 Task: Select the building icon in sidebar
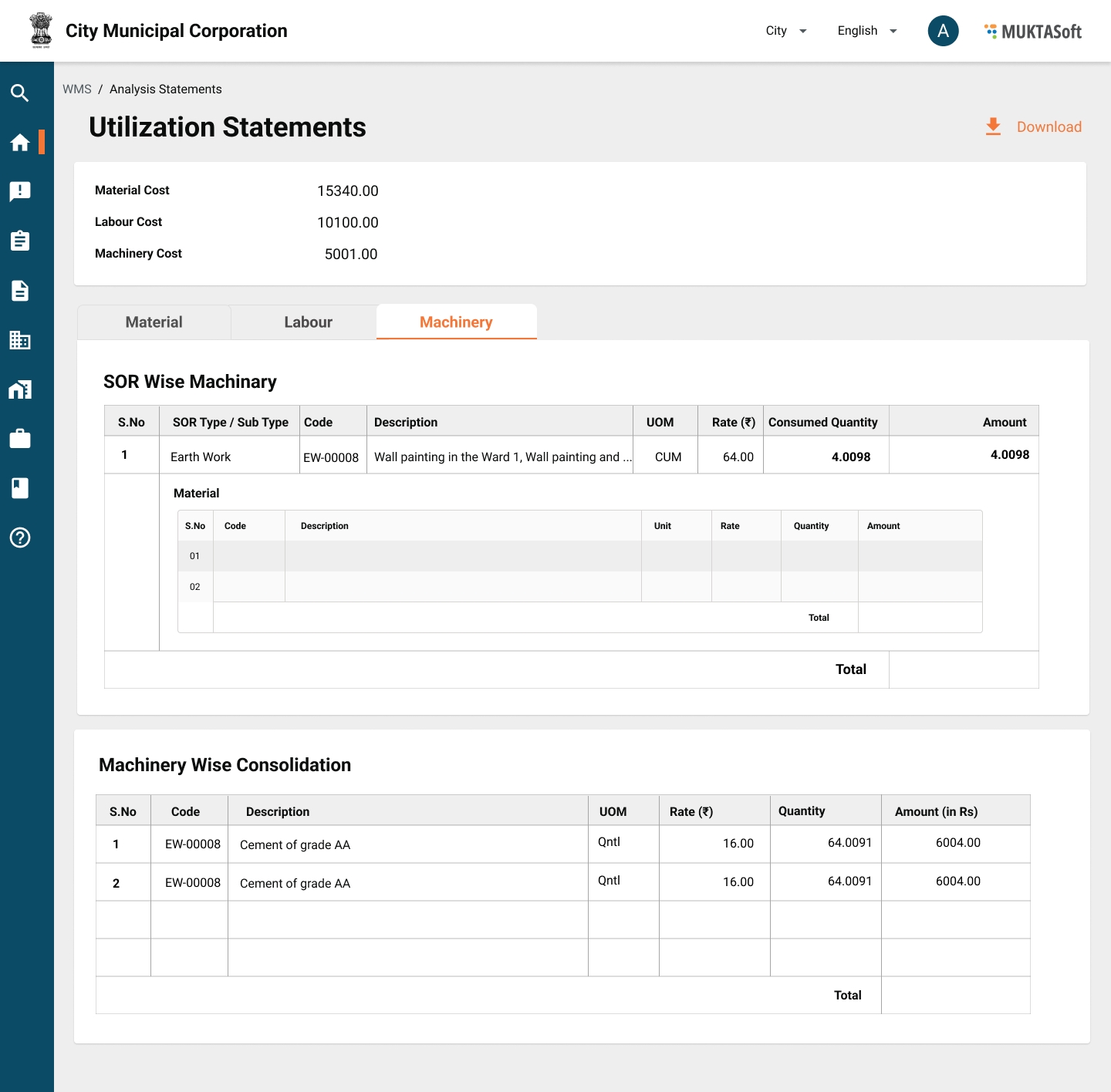tap(20, 340)
